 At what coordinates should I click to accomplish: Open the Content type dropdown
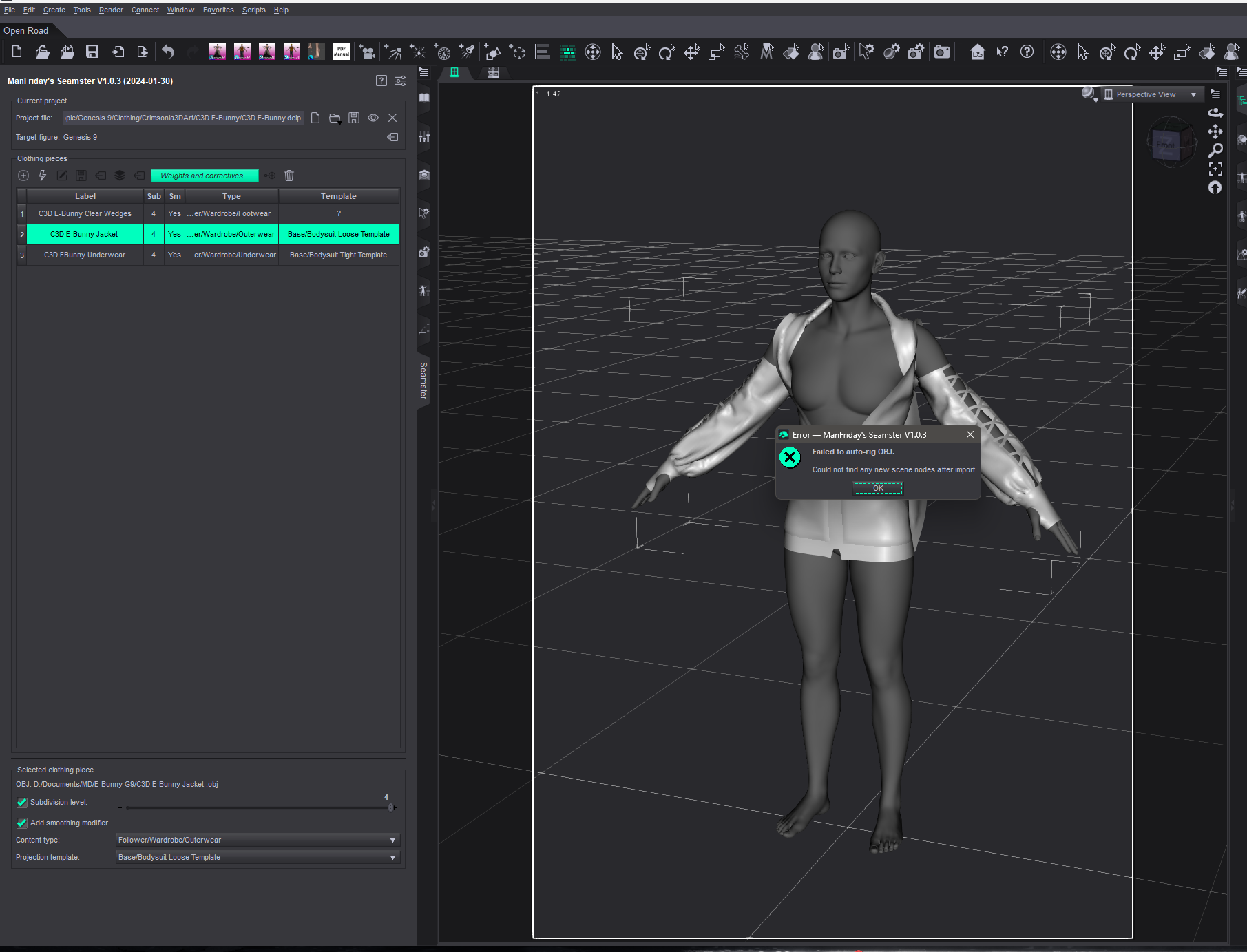tap(258, 840)
